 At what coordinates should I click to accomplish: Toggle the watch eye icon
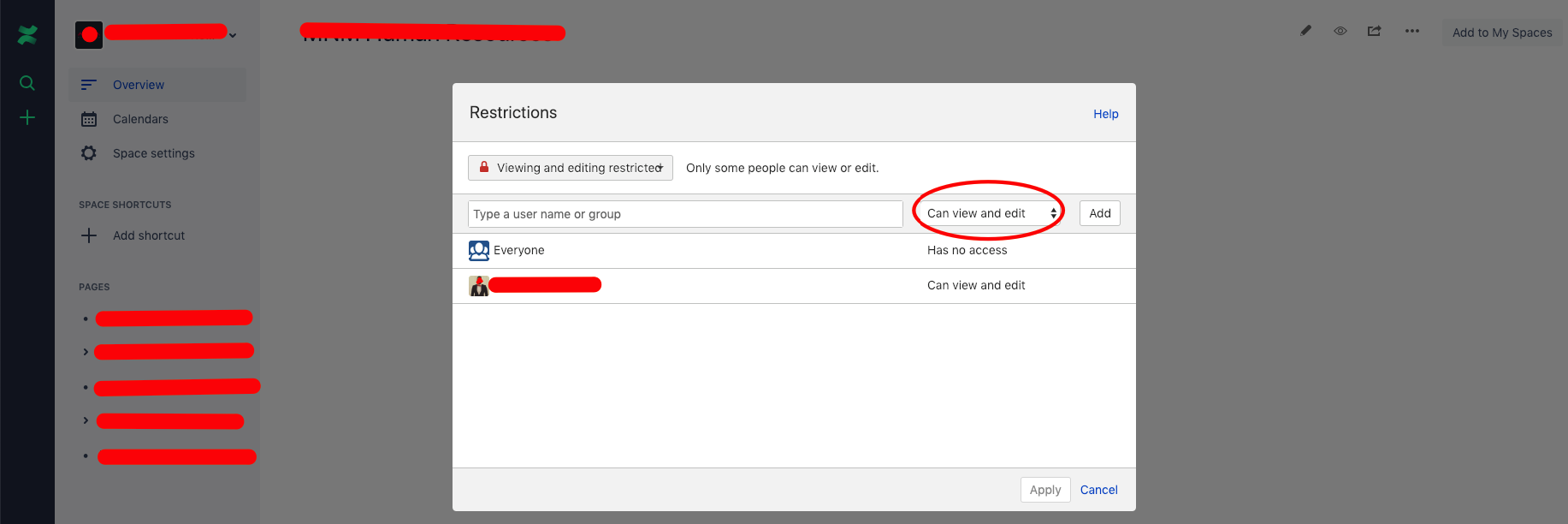point(1340,31)
